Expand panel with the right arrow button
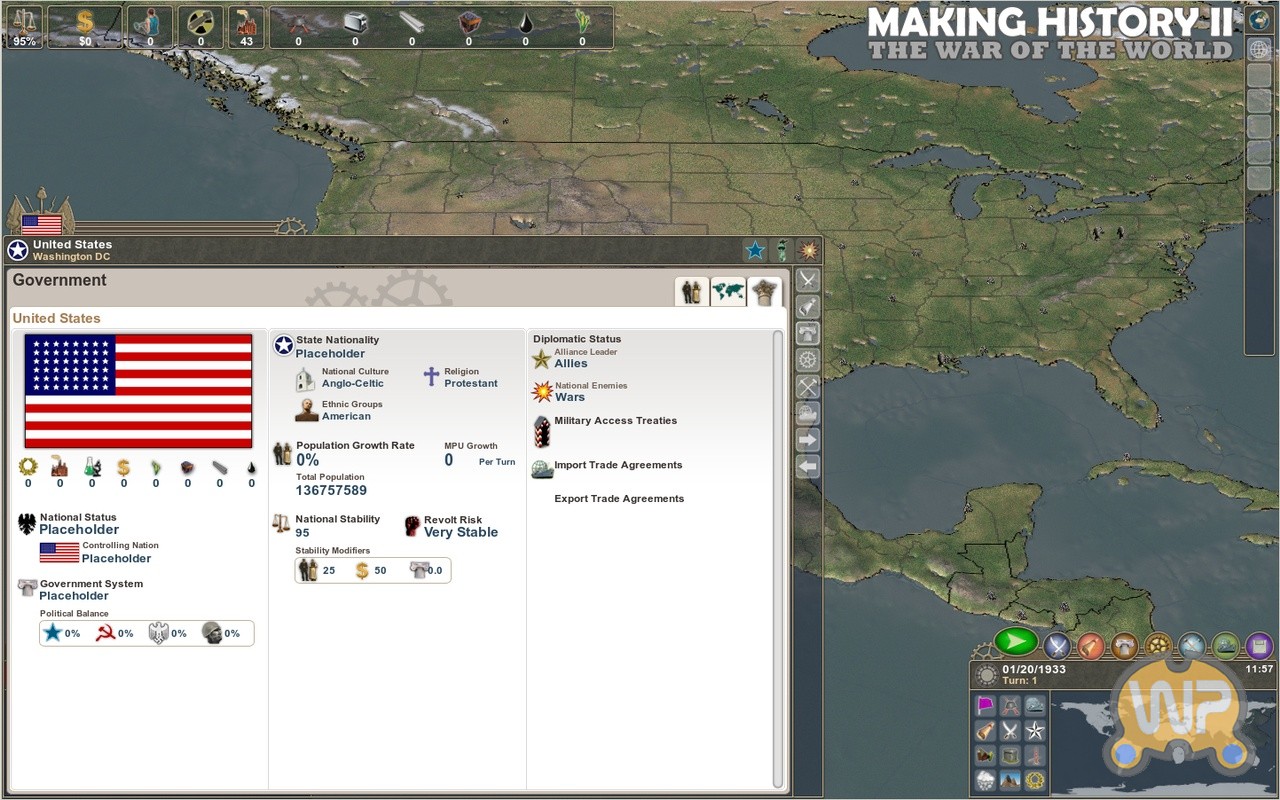 coord(807,440)
